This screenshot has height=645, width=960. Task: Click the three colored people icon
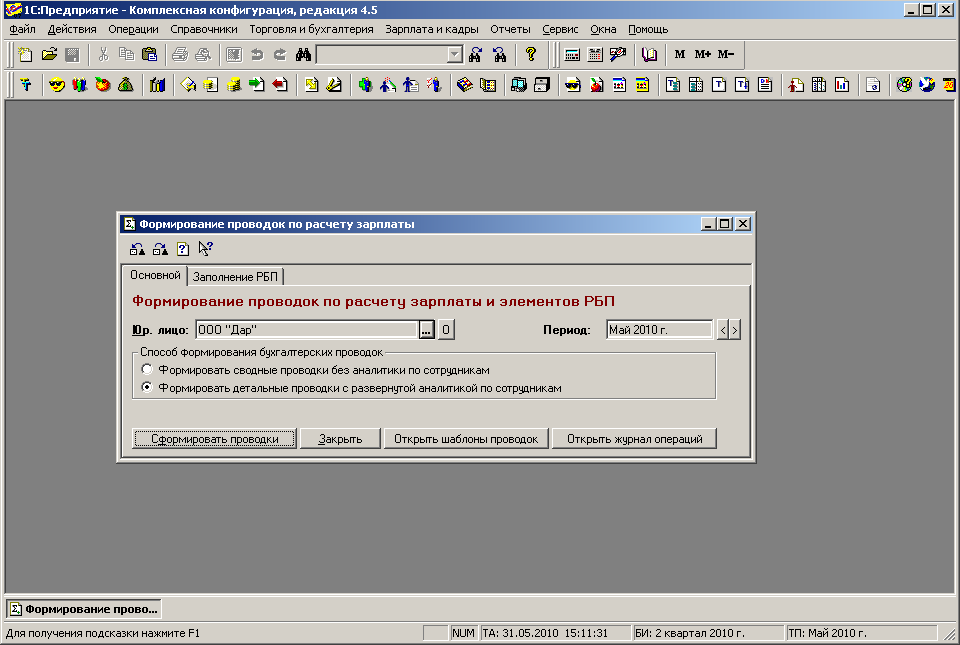click(x=80, y=85)
